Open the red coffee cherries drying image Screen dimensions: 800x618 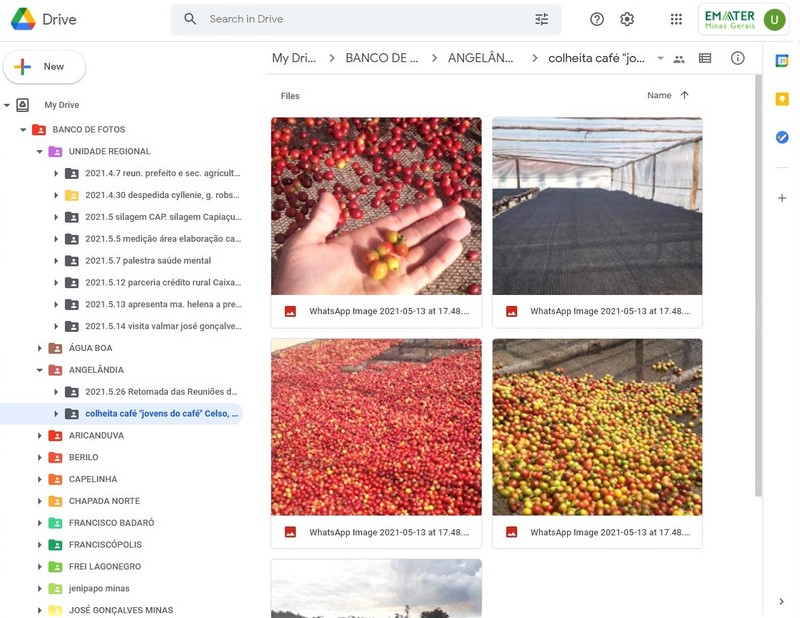coord(376,443)
